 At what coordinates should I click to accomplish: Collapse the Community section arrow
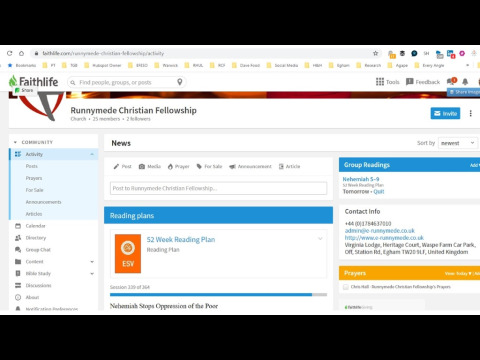15,142
